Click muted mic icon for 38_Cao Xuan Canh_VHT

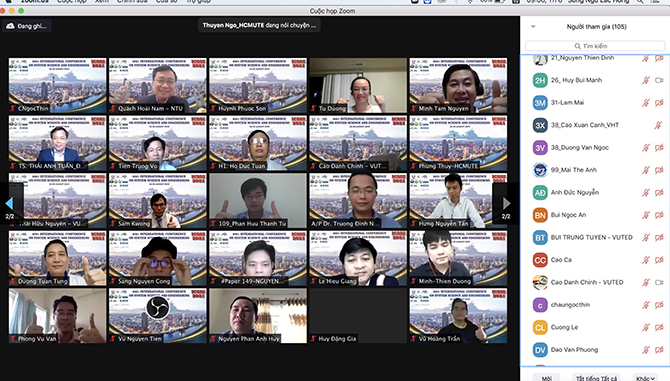pyautogui.click(x=658, y=125)
